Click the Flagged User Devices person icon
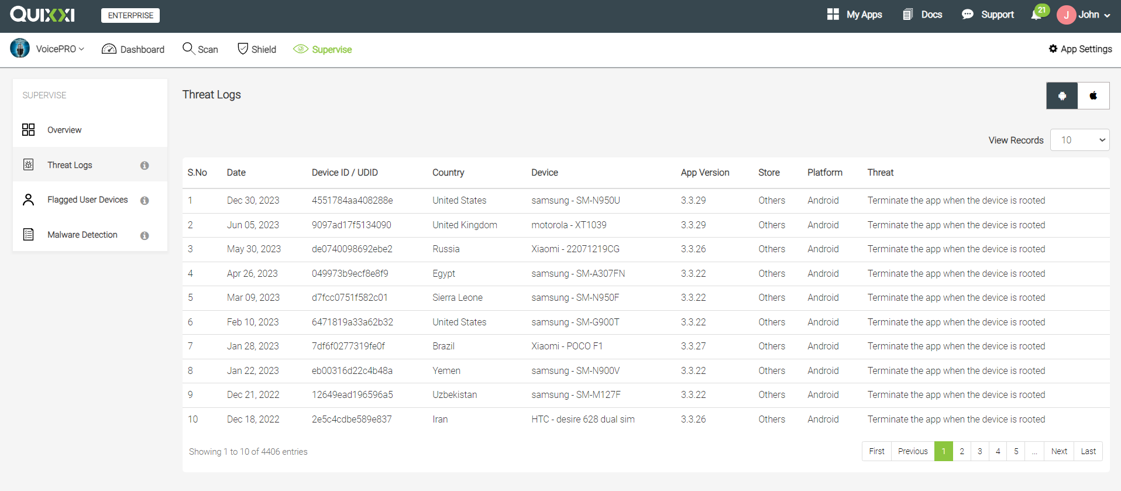 pyautogui.click(x=29, y=200)
